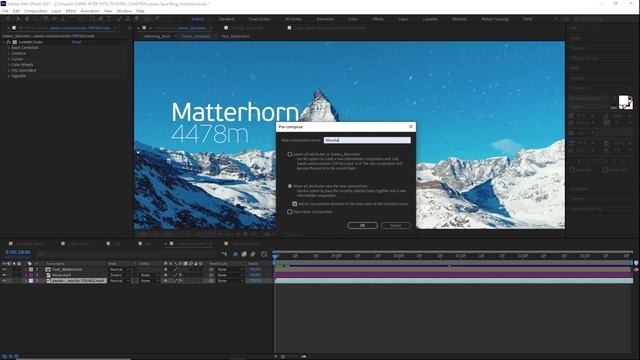Viewport: 640px width, 360px height.
Task: Open Snow.mp4 blending mode dropdown
Action: (x=119, y=275)
